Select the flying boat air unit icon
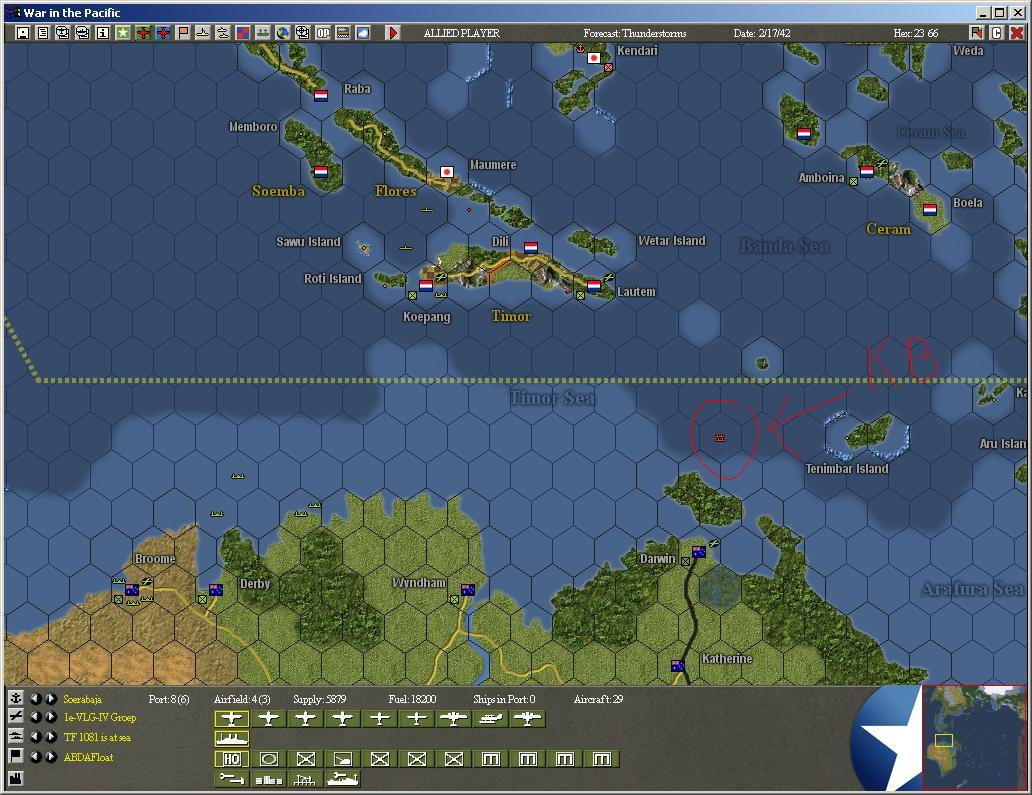The height and width of the screenshot is (795, 1032). [490, 719]
